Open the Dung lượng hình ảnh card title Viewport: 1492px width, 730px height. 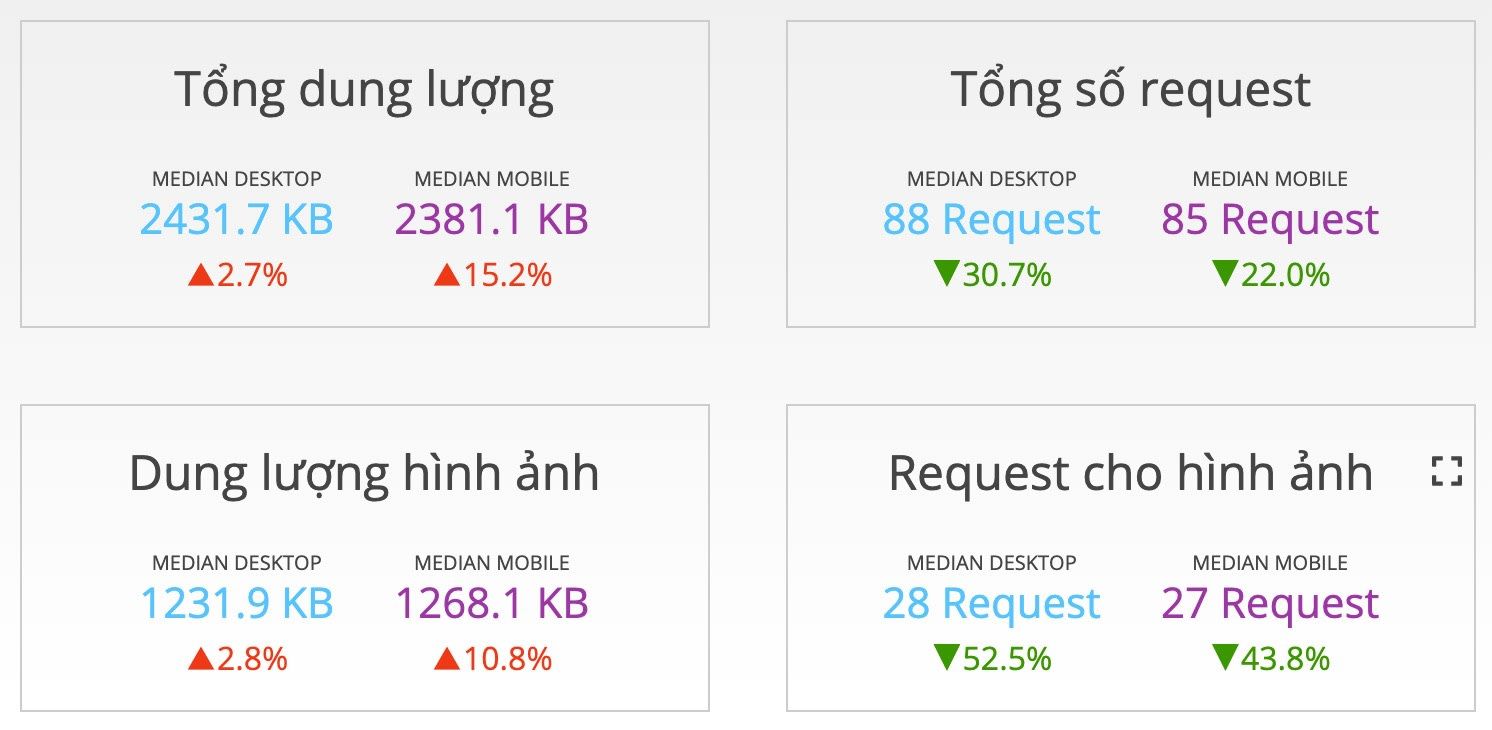click(x=365, y=474)
